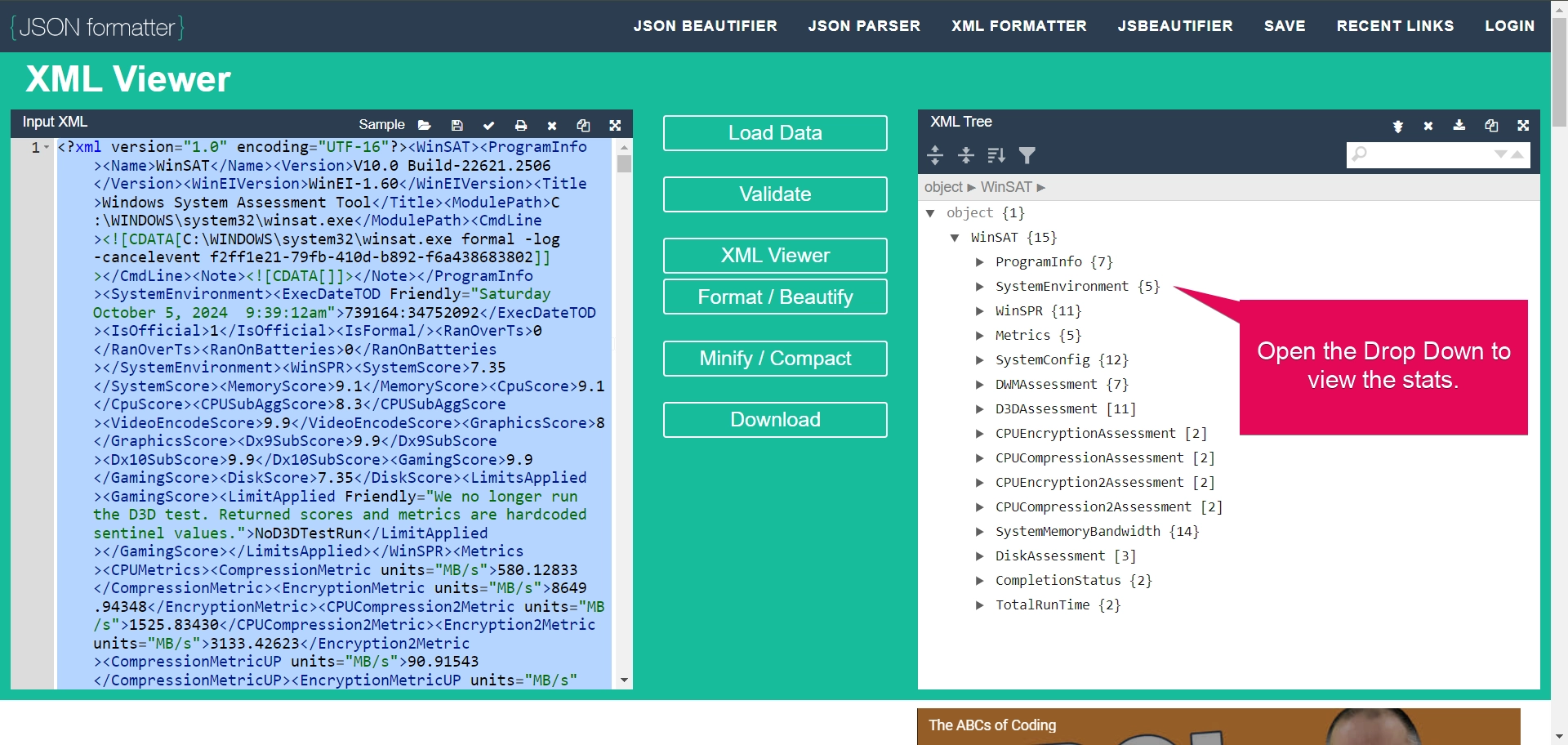The image size is (1568, 745).
Task: Open file in Input XML panel
Action: (x=424, y=125)
